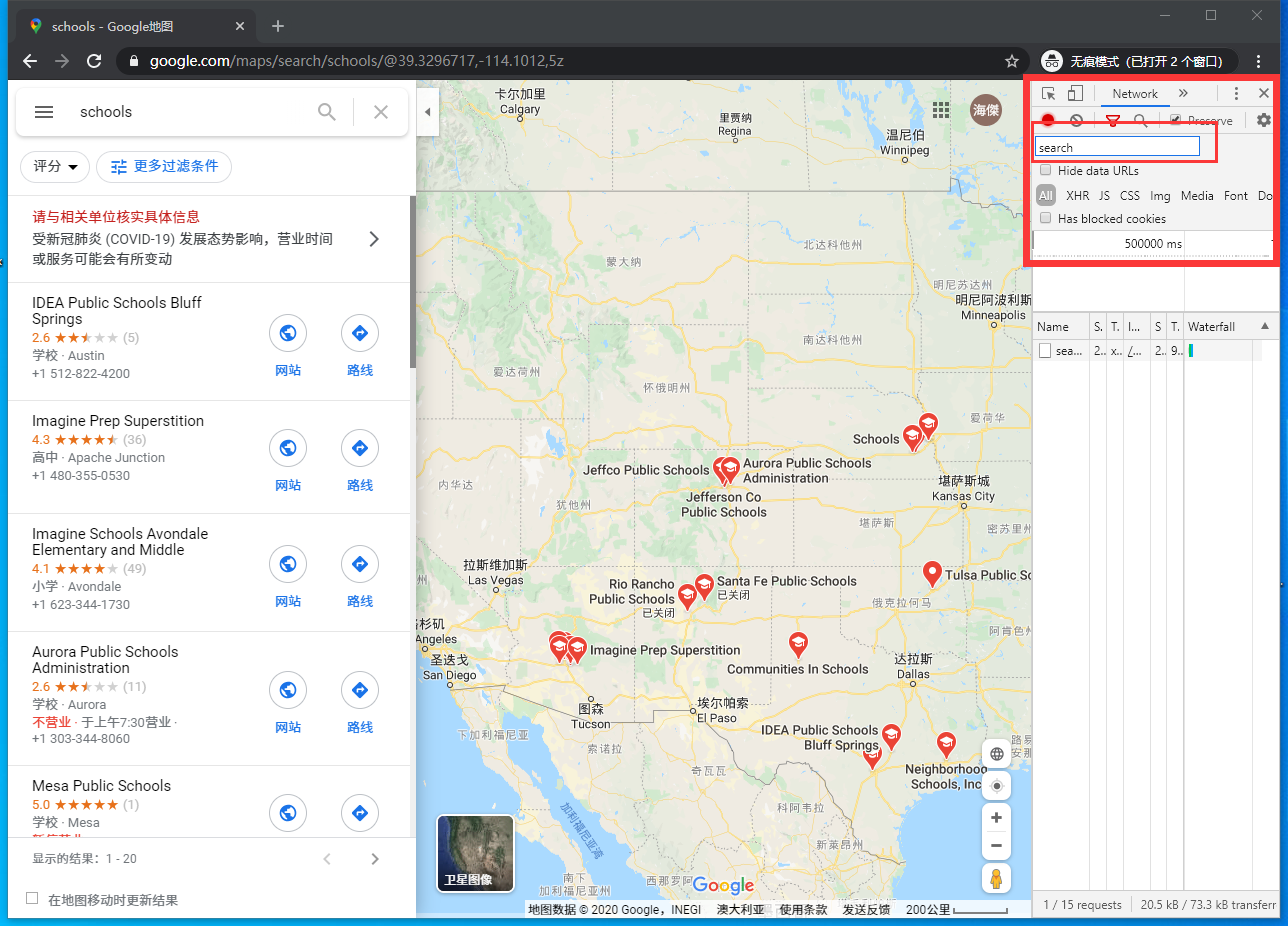The width and height of the screenshot is (1288, 926).
Task: Clear the schools search with the X
Action: 381,112
